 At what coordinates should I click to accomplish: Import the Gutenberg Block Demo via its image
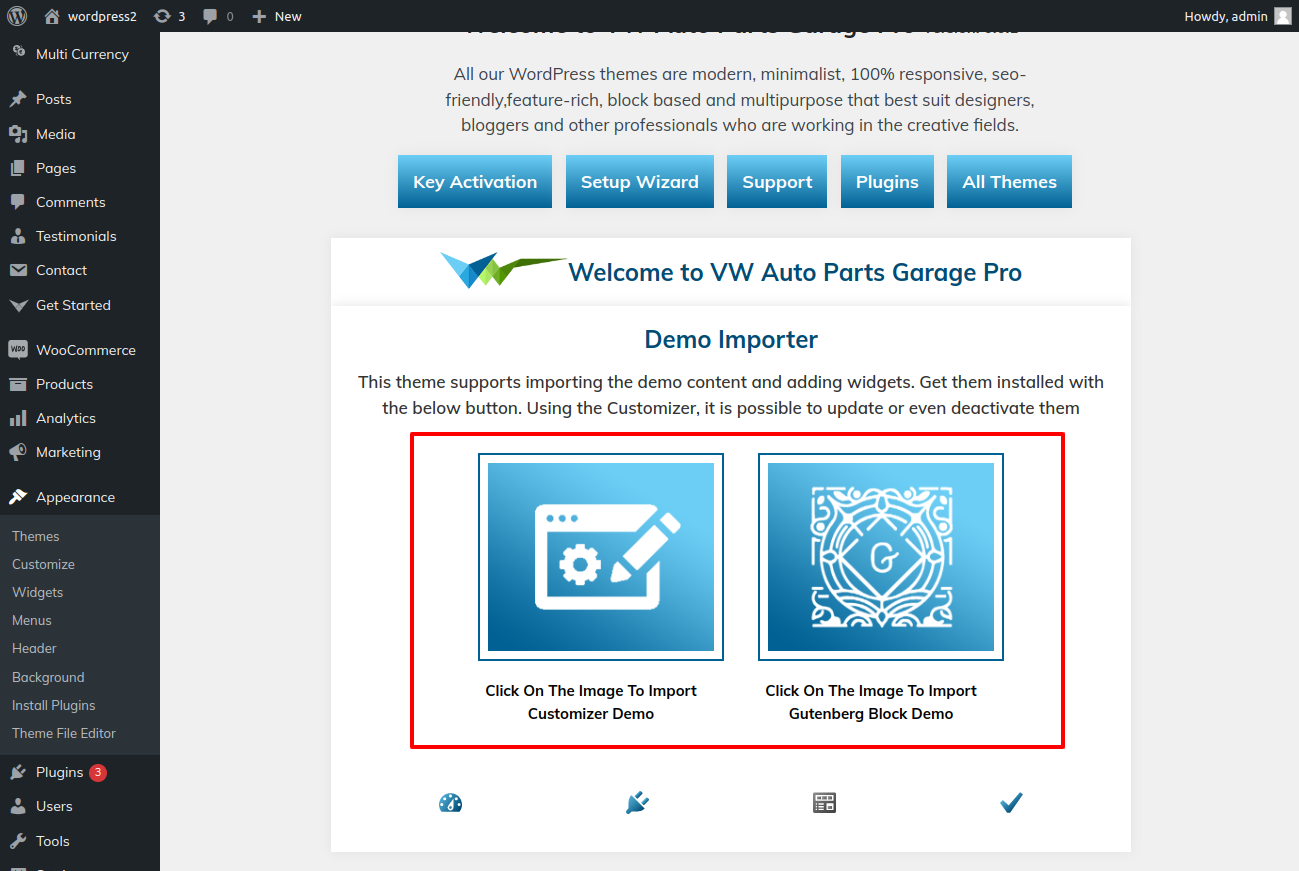pos(880,556)
